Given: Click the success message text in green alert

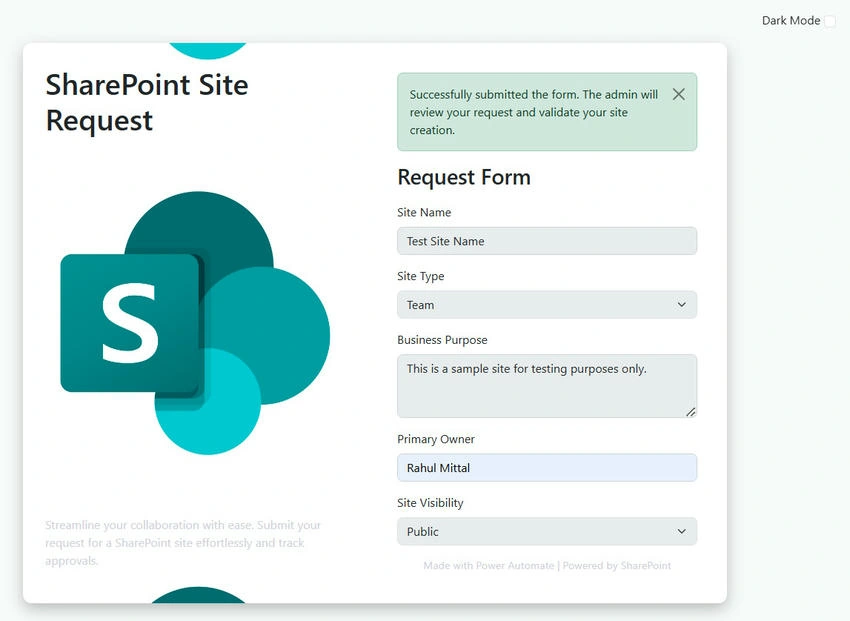Looking at the screenshot, I should click(x=533, y=112).
